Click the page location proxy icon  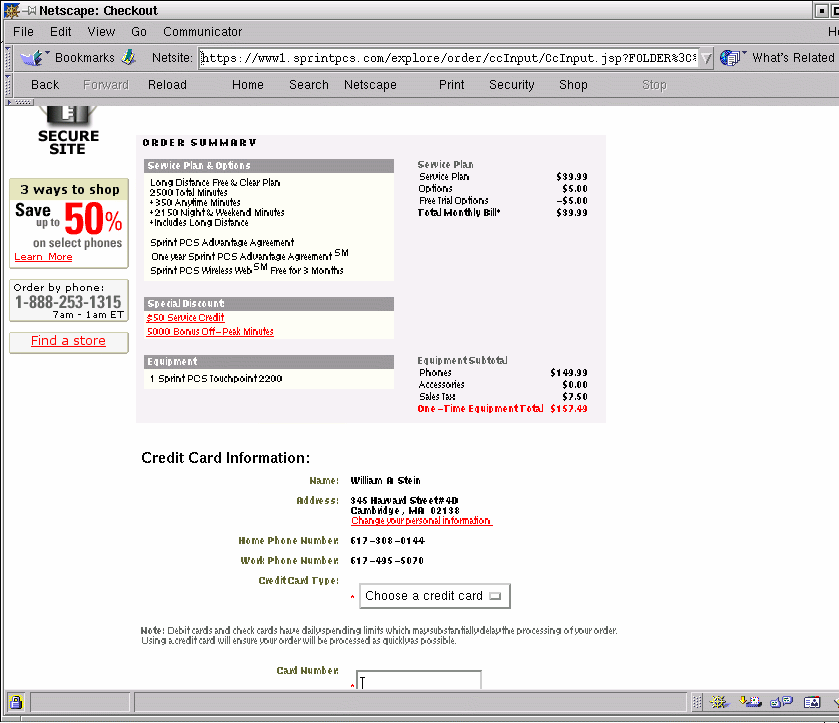tap(129, 57)
